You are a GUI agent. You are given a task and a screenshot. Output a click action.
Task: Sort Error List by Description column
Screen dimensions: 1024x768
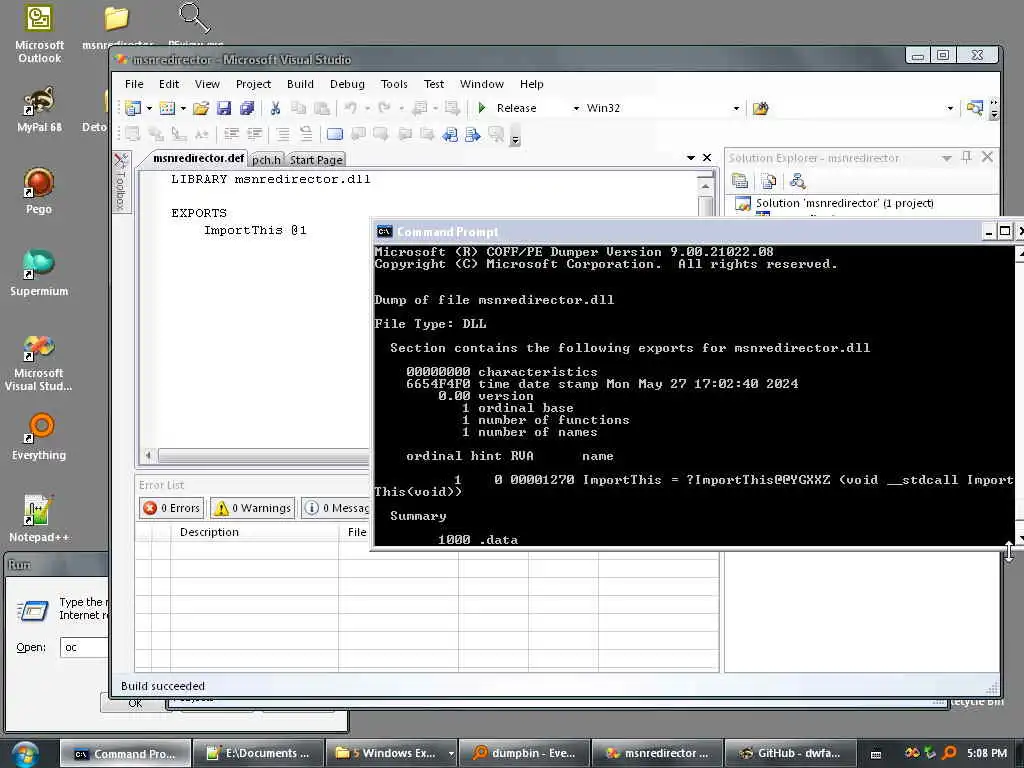click(254, 532)
